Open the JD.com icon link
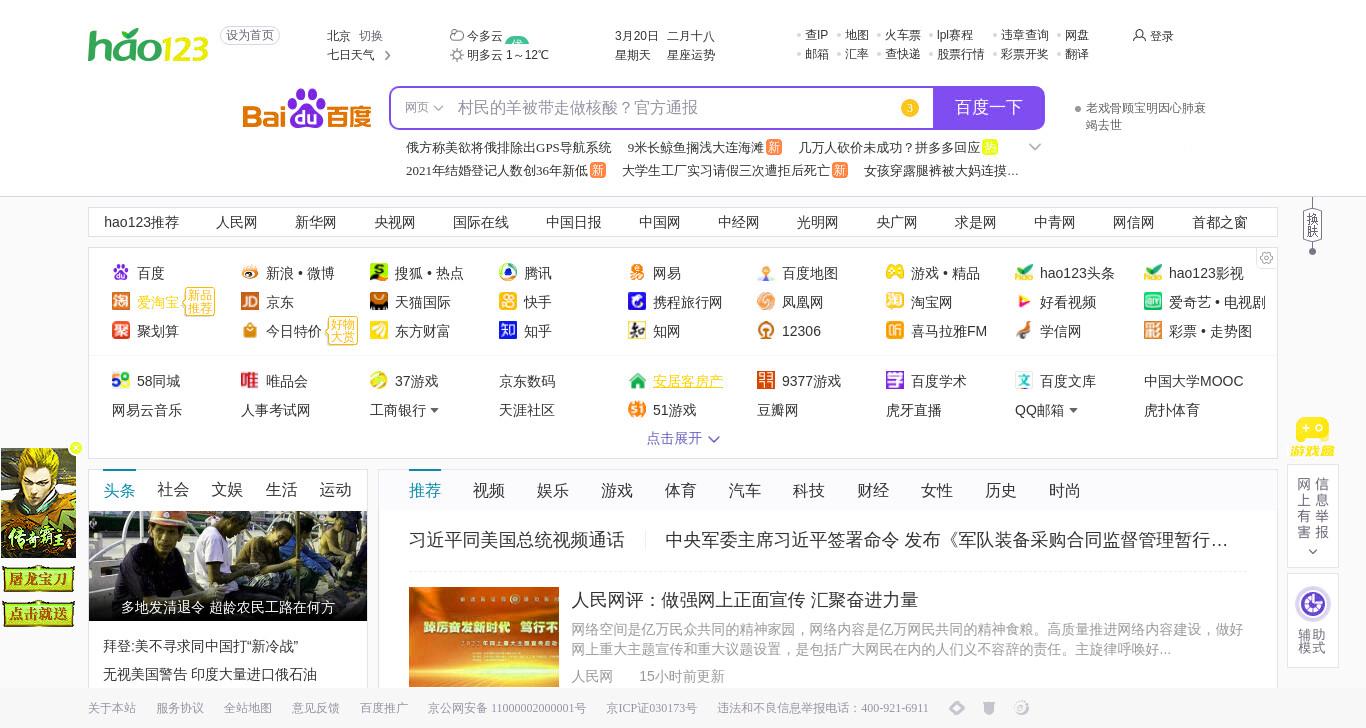The width and height of the screenshot is (1366, 728). pos(250,301)
